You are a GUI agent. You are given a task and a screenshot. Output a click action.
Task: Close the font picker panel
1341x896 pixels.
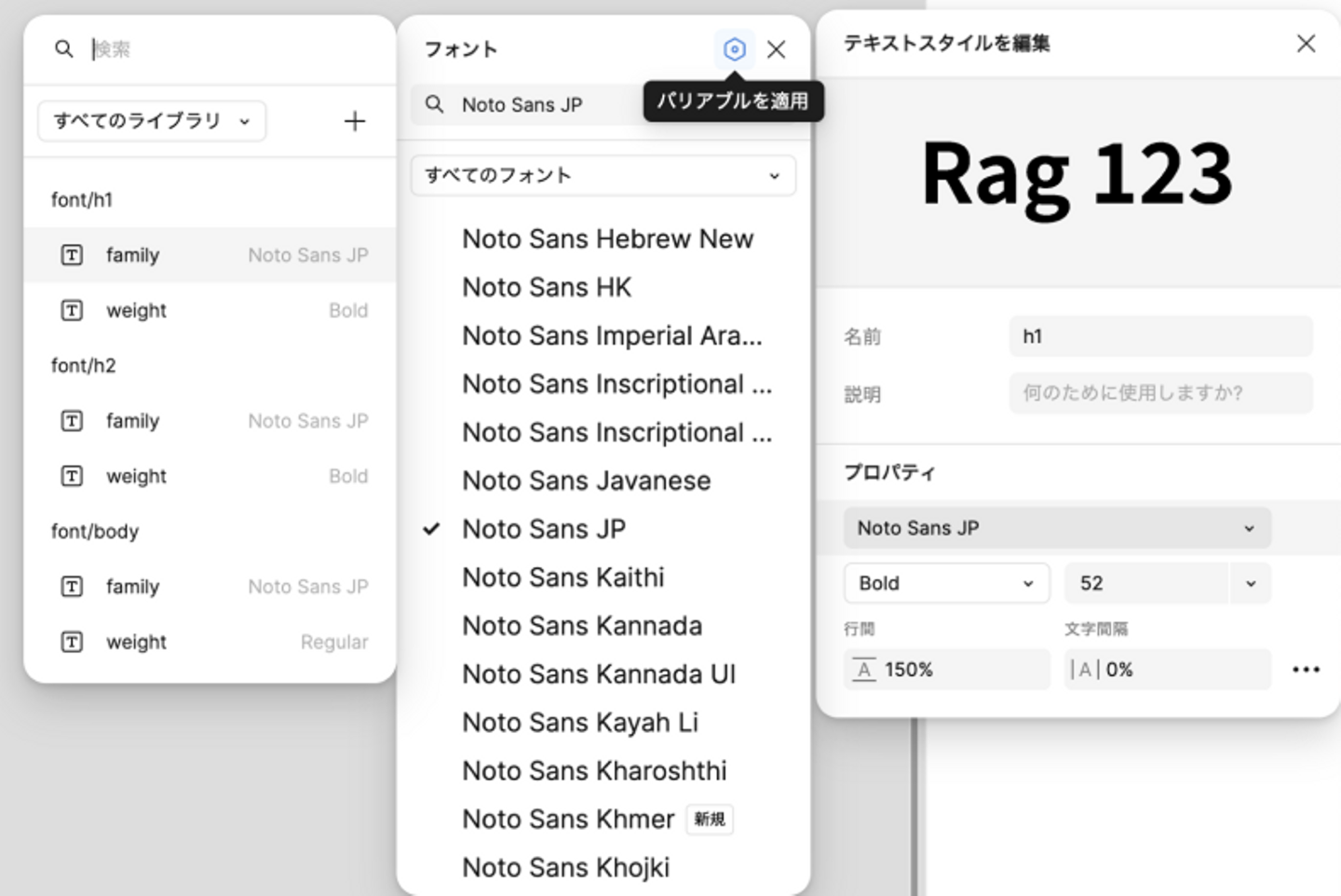click(776, 49)
